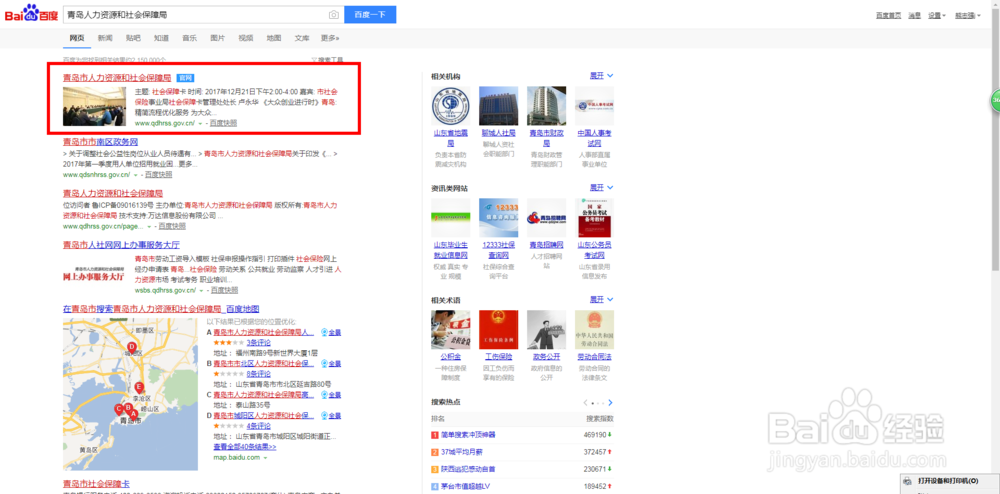Image resolution: width=1000 pixels, height=494 pixels.
Task: Click the 中国人事考试网 thumbnail
Action: point(594,106)
